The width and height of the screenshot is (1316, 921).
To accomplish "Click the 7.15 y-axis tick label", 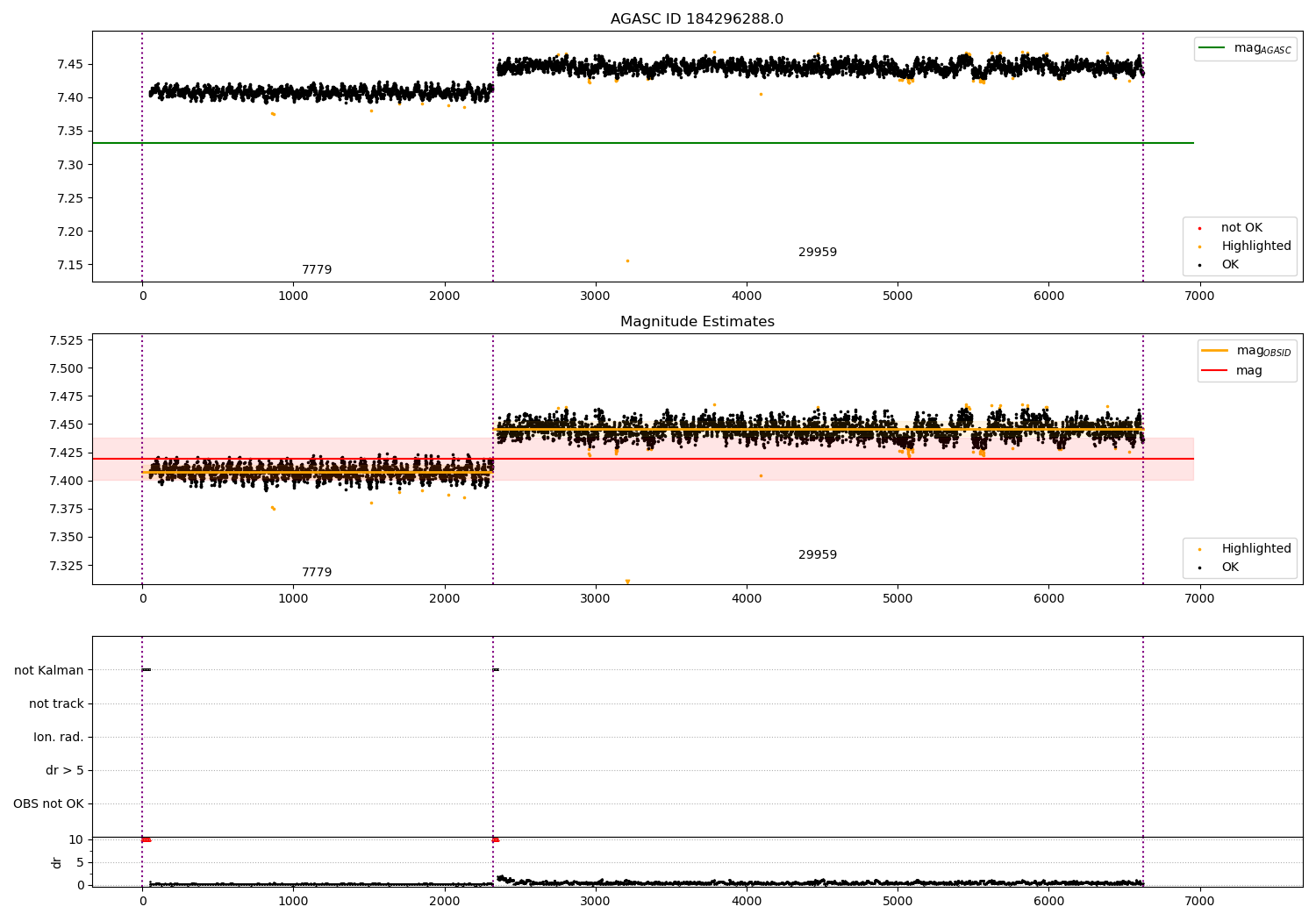I will [x=70, y=265].
